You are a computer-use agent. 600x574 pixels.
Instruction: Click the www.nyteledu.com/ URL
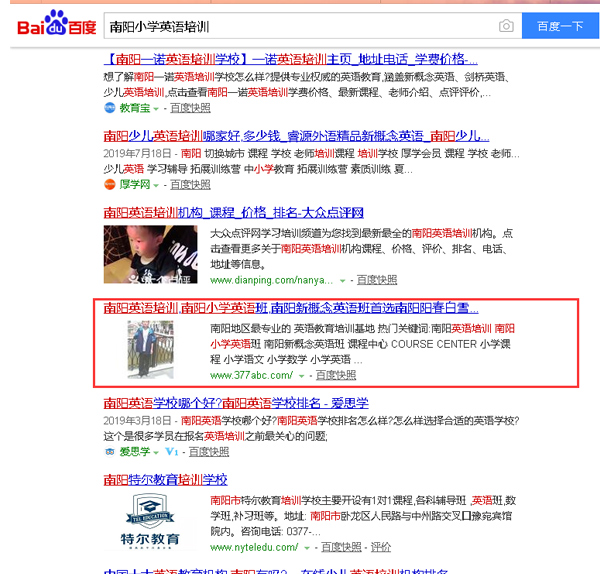click(254, 547)
